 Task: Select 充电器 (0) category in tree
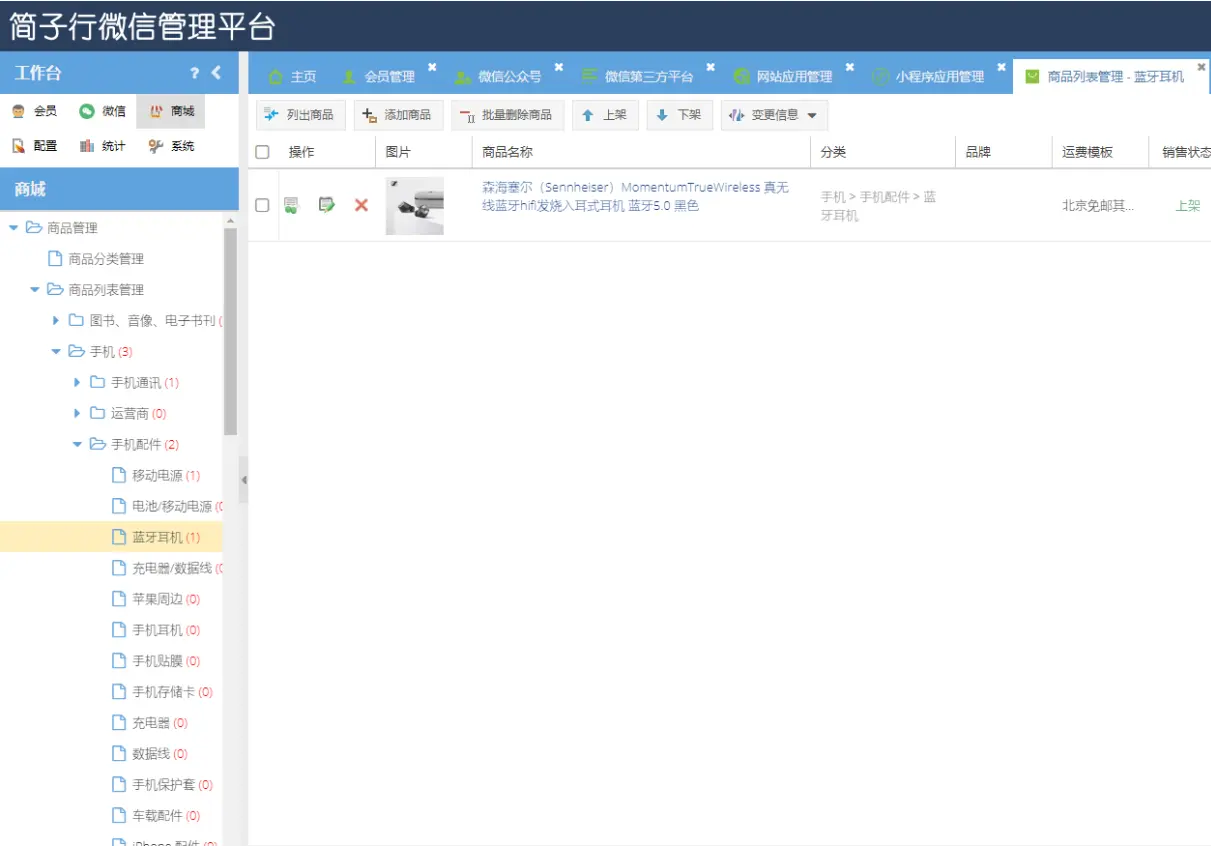pyautogui.click(x=160, y=724)
